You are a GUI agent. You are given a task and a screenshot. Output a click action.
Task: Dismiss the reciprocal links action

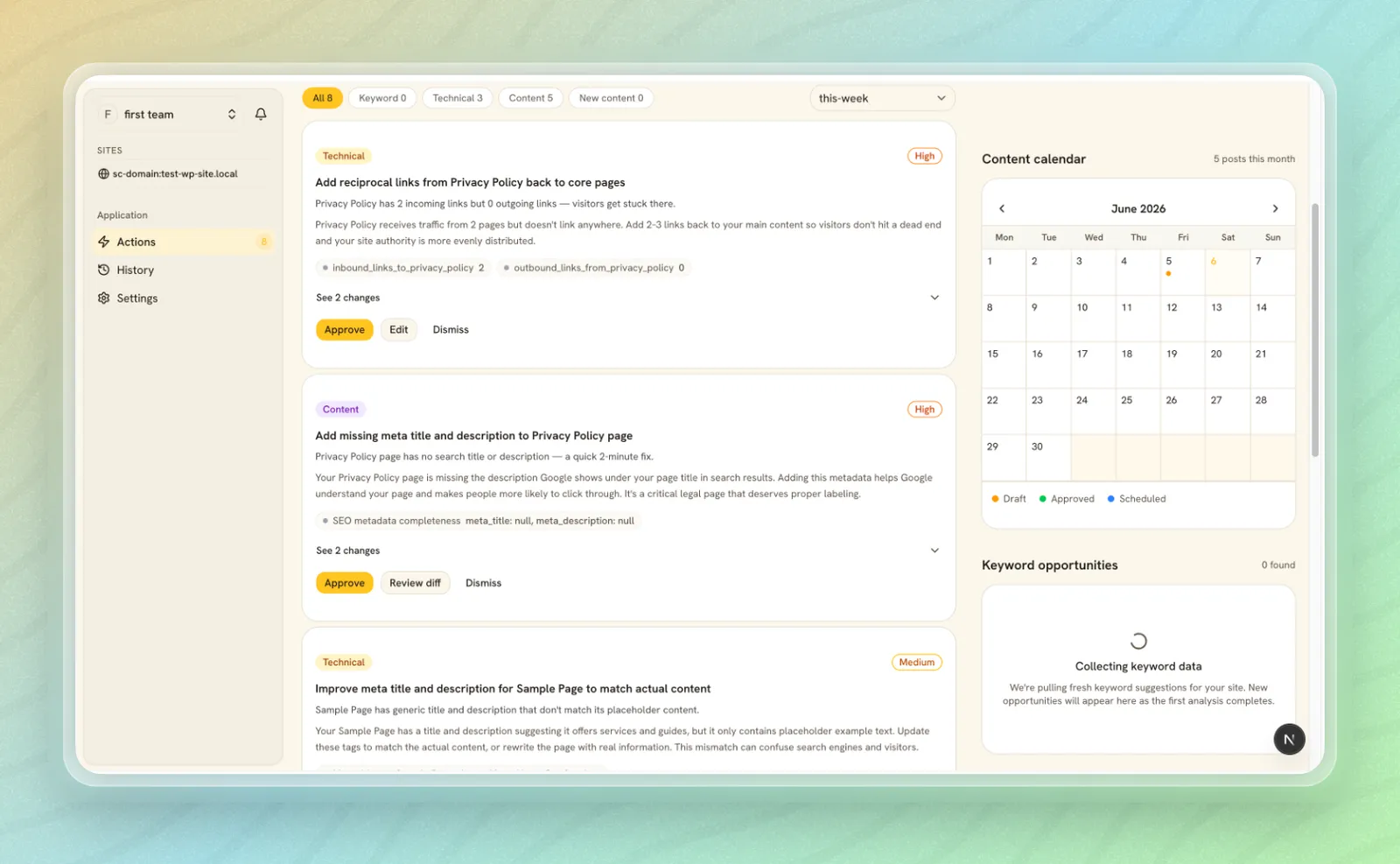[x=451, y=330]
